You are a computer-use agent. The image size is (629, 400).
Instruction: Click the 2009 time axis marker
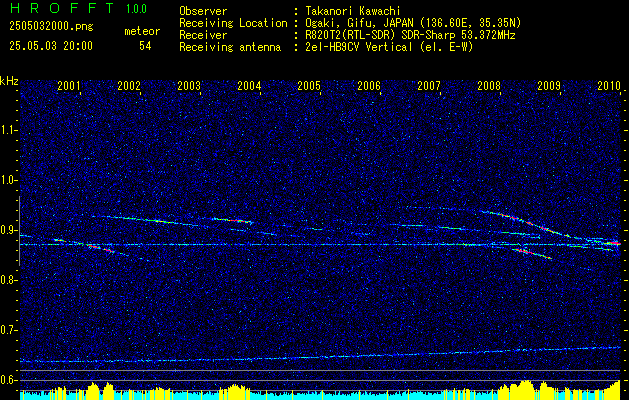[x=549, y=85]
